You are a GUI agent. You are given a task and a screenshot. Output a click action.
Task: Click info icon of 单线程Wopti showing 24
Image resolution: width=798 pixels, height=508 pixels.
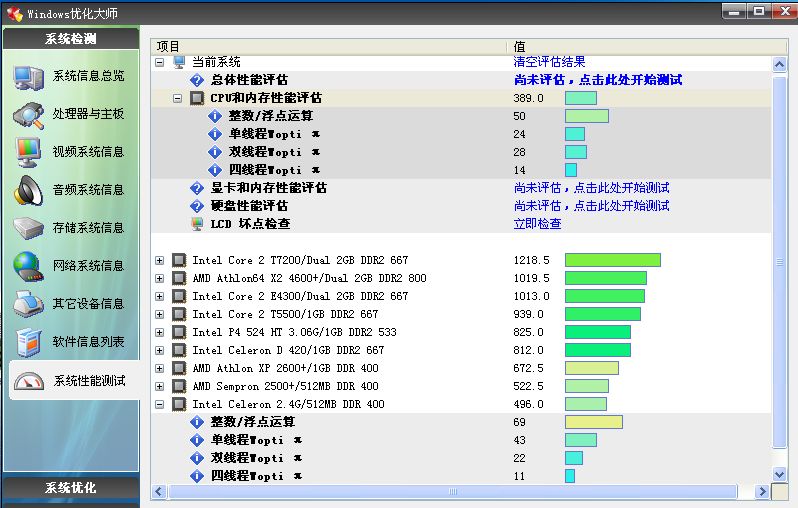pyautogui.click(x=215, y=134)
